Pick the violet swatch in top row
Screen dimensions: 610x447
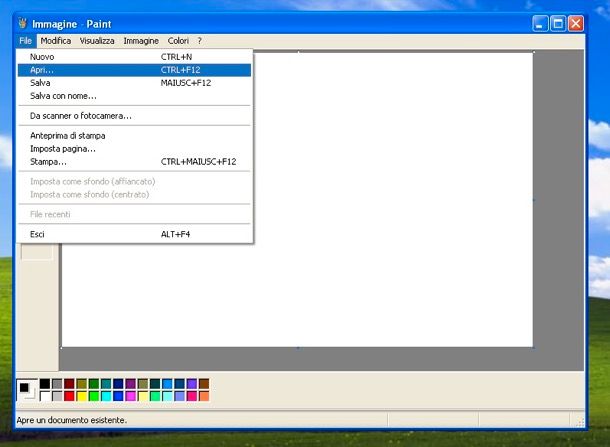(192, 384)
